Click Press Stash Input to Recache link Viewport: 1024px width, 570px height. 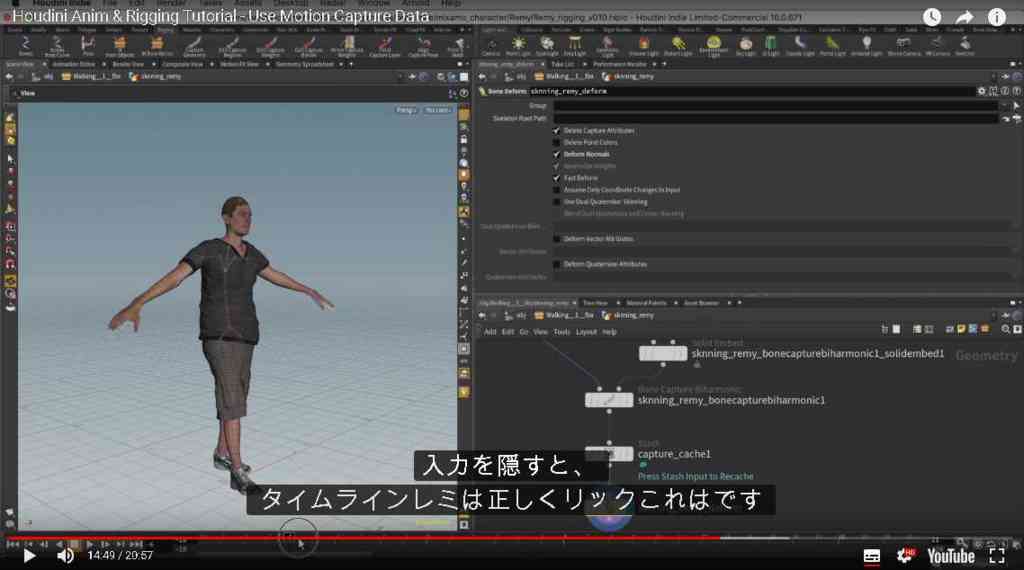(696, 477)
